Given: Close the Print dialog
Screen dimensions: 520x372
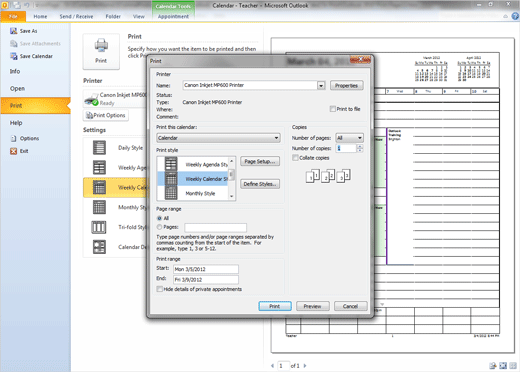Looking at the screenshot, I should [x=360, y=60].
